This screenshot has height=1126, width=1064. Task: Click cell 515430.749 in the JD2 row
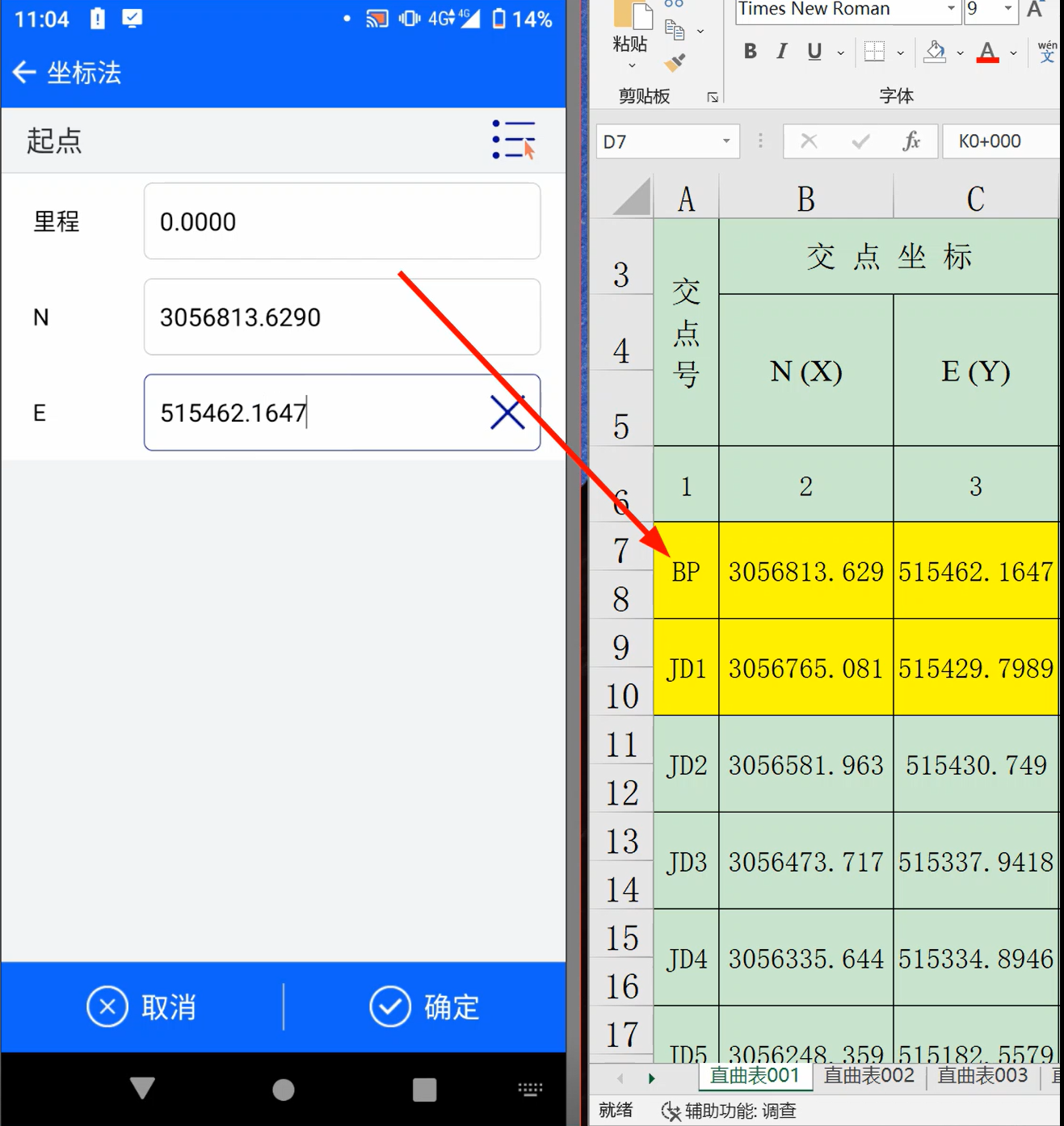coord(976,764)
